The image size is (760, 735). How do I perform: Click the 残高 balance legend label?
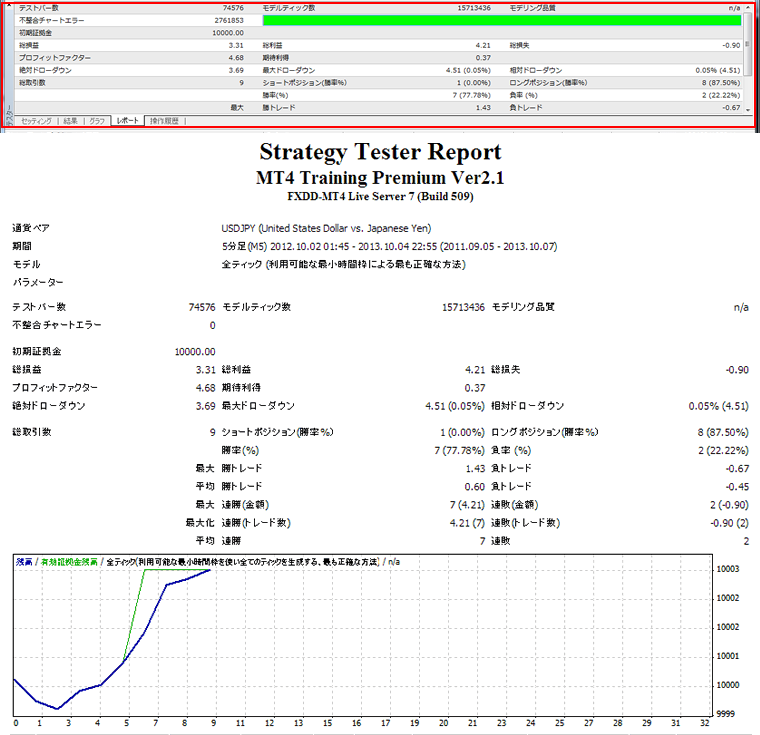click(x=24, y=562)
